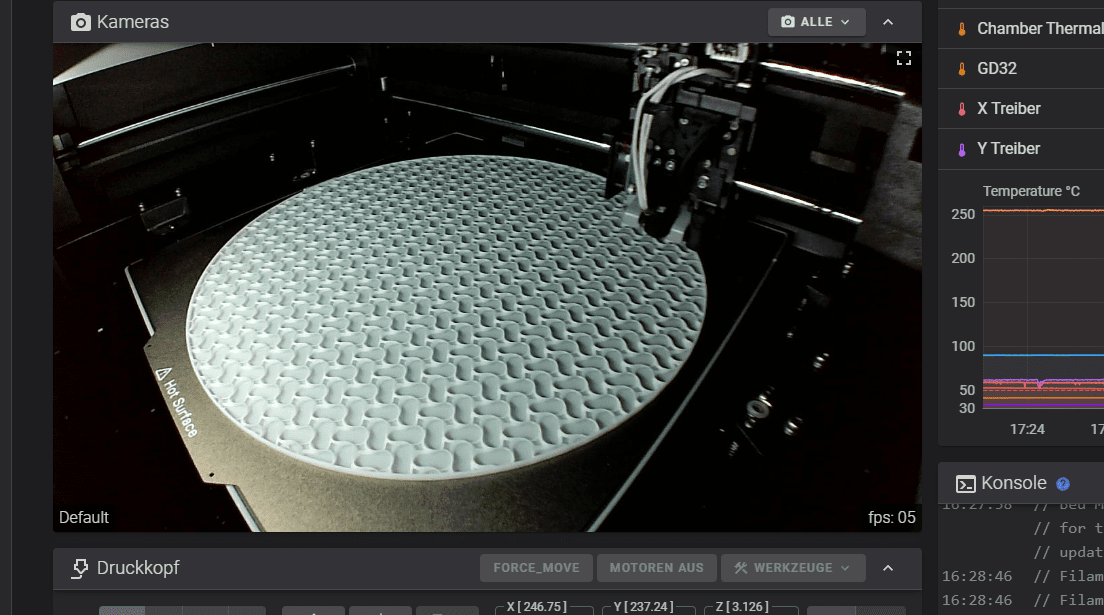Click the Default webcam video feed
This screenshot has width=1104, height=615.
click(487, 287)
